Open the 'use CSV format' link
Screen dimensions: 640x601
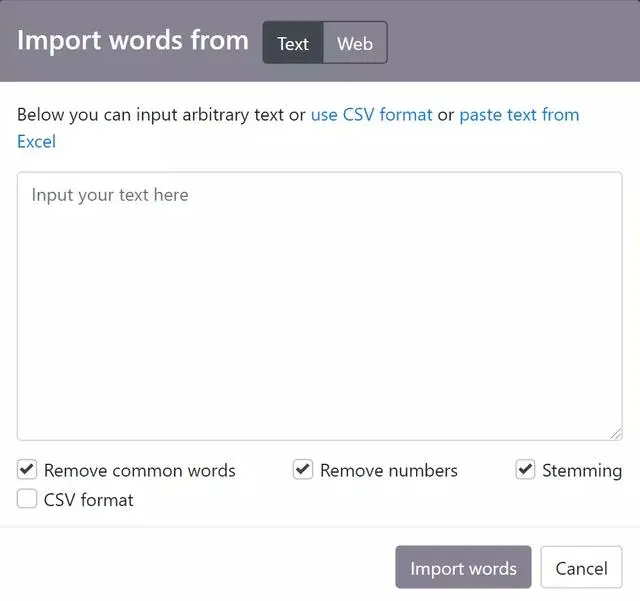click(371, 115)
